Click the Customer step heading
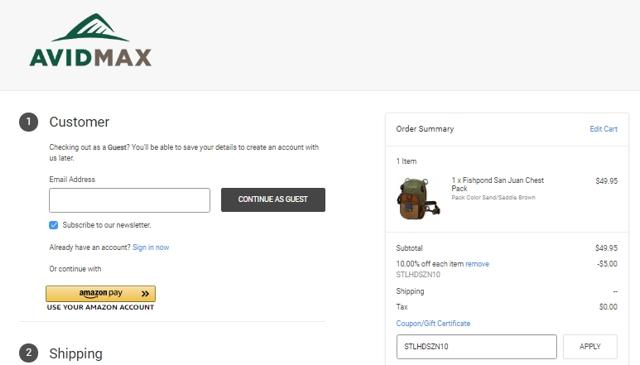The image size is (640, 365). pos(79,122)
